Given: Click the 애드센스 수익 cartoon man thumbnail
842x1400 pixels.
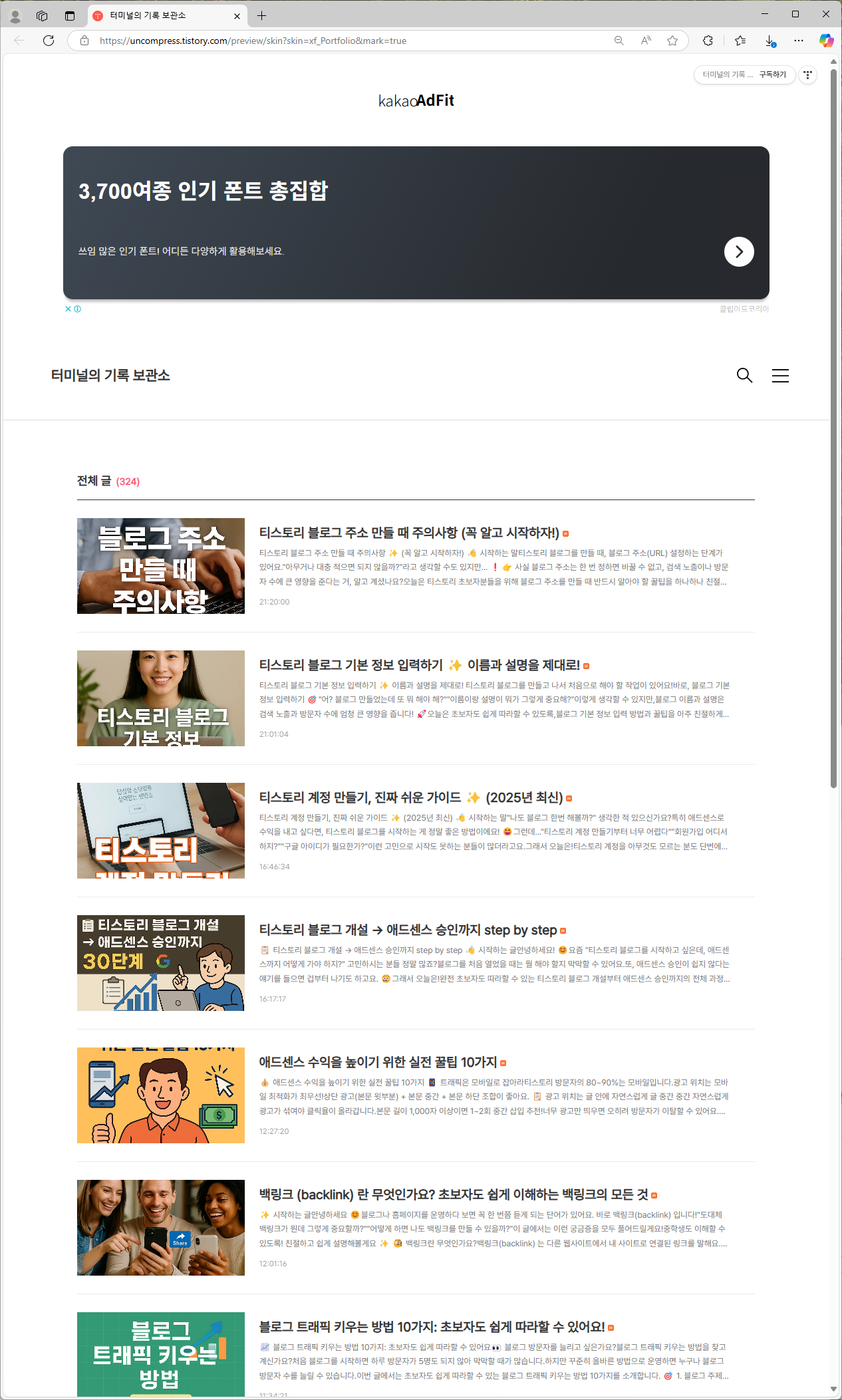Looking at the screenshot, I should pyautogui.click(x=161, y=1095).
